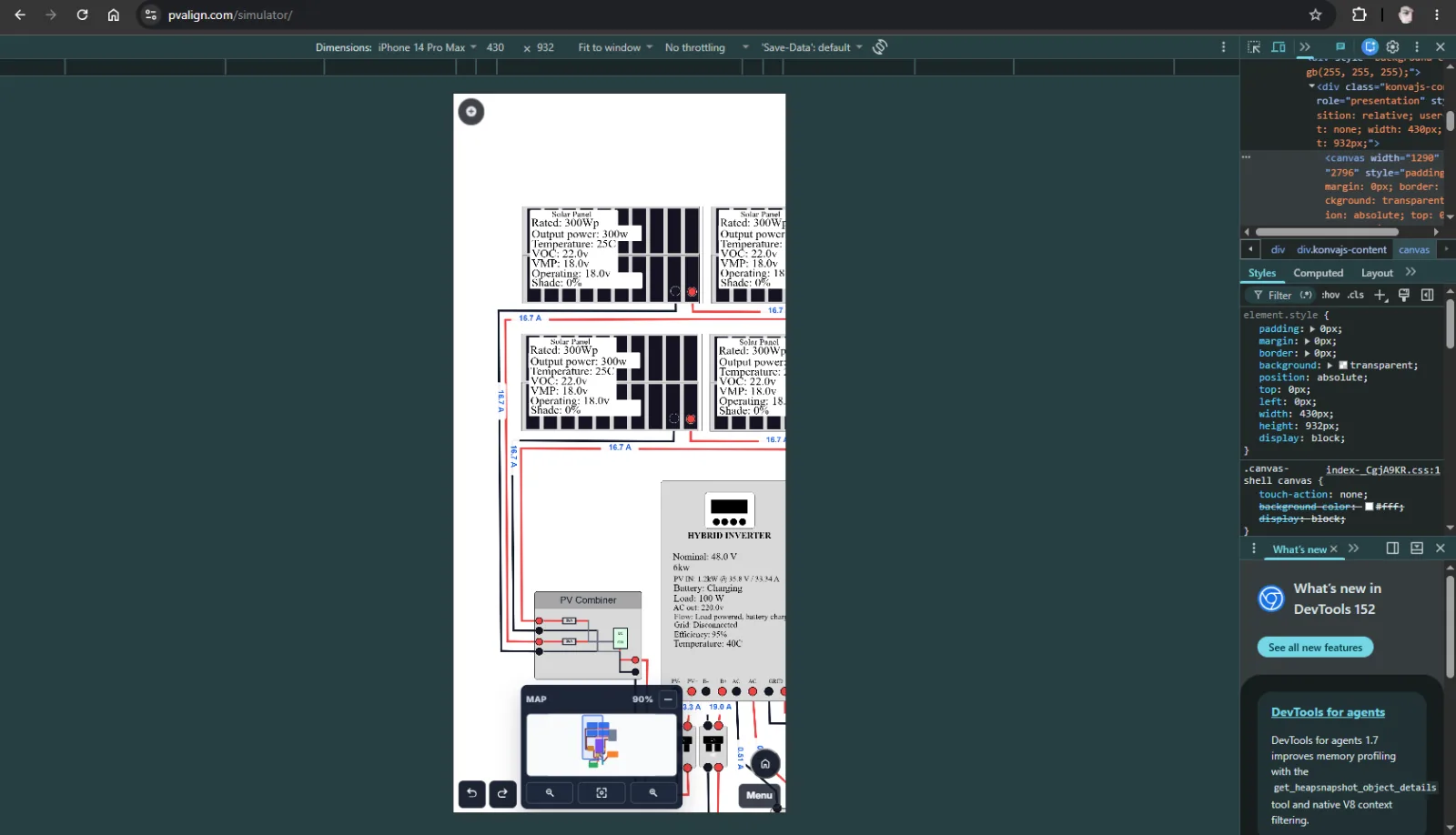Screen dimensions: 1456x835
Task: Go to home with the round home icon
Action: [x=765, y=764]
